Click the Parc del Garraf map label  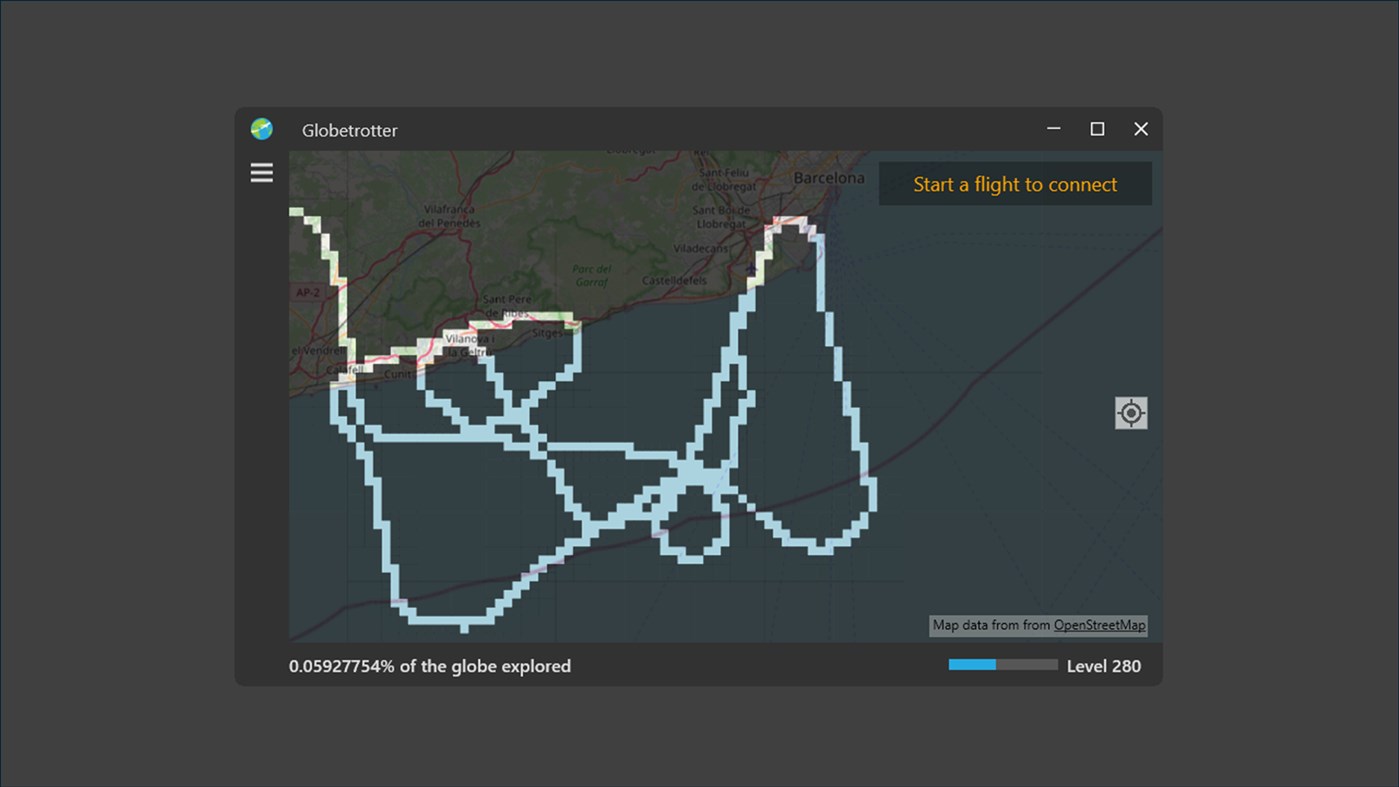click(592, 275)
